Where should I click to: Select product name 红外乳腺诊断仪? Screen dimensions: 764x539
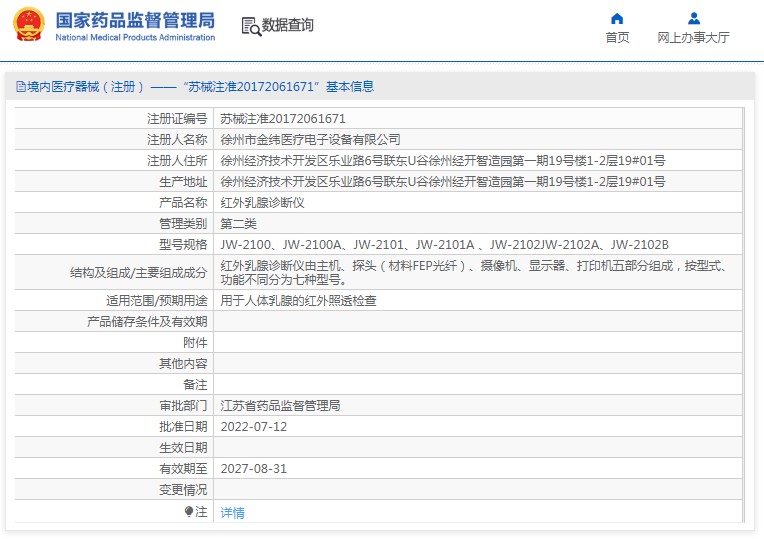click(x=262, y=203)
